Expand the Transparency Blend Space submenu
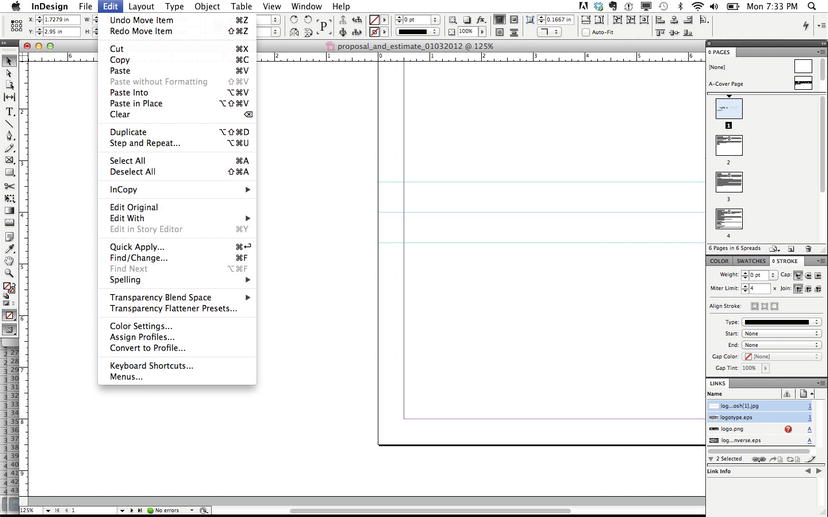This screenshot has width=828, height=517. (177, 298)
